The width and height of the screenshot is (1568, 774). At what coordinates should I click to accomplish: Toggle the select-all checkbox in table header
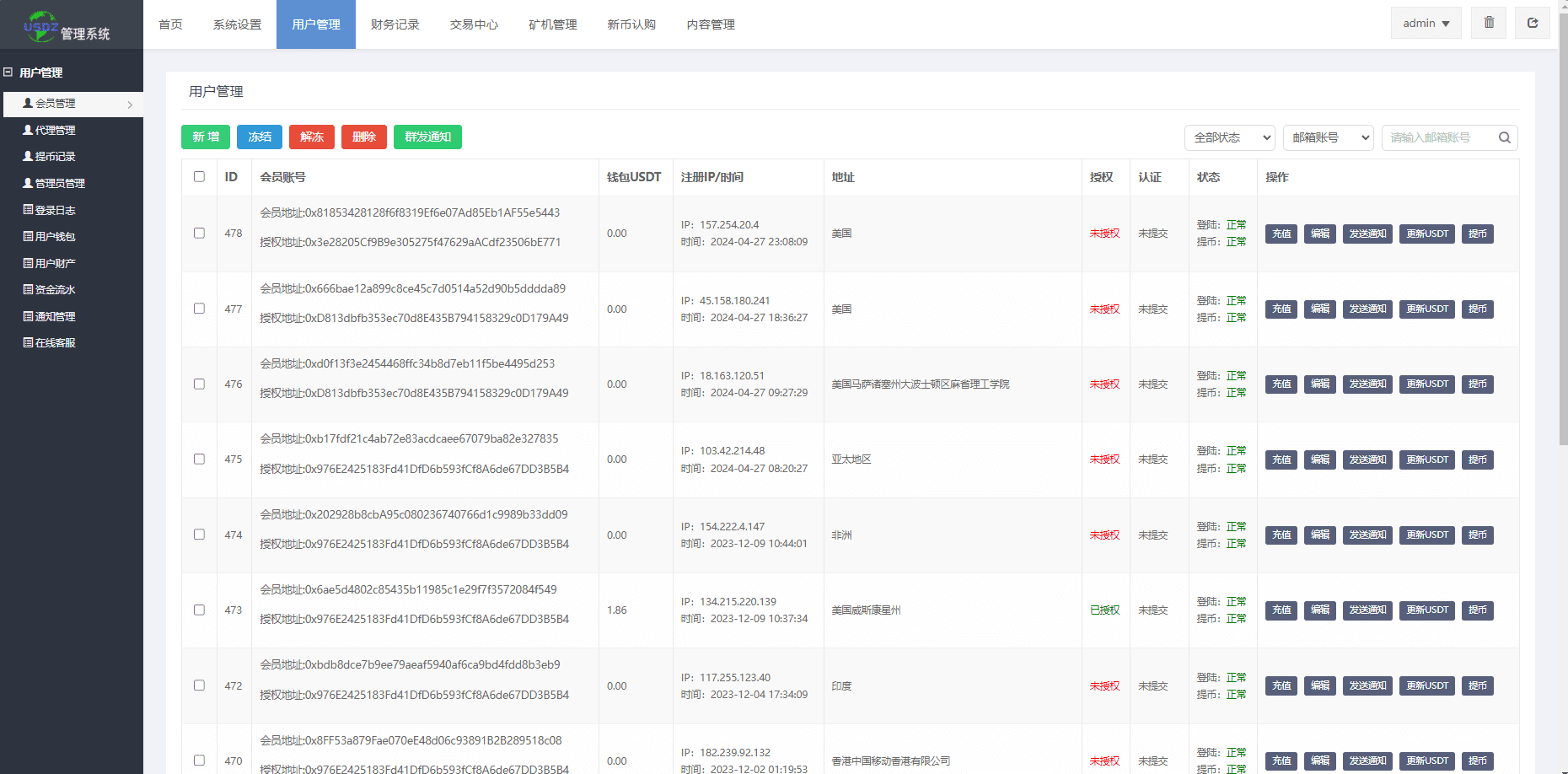coord(199,177)
